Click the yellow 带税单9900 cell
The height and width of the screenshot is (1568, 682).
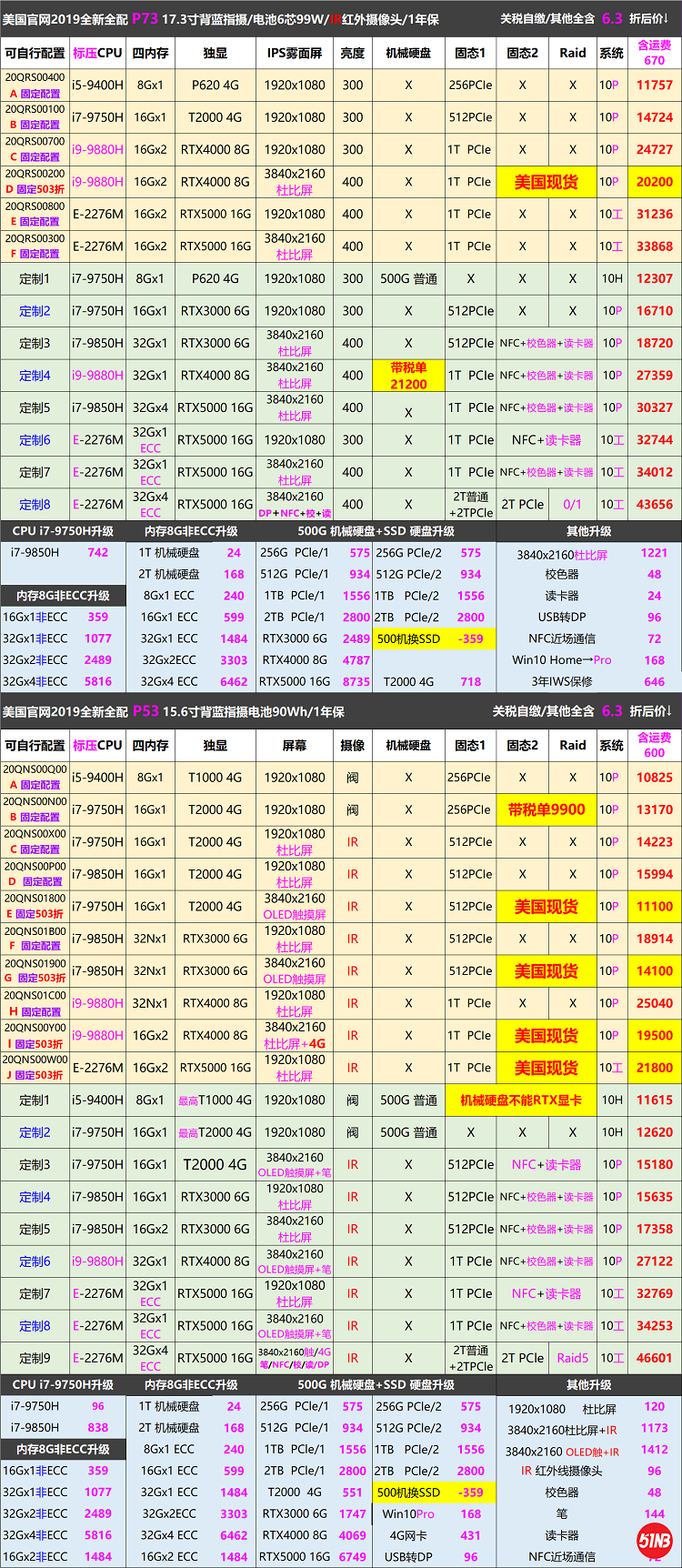tap(546, 809)
